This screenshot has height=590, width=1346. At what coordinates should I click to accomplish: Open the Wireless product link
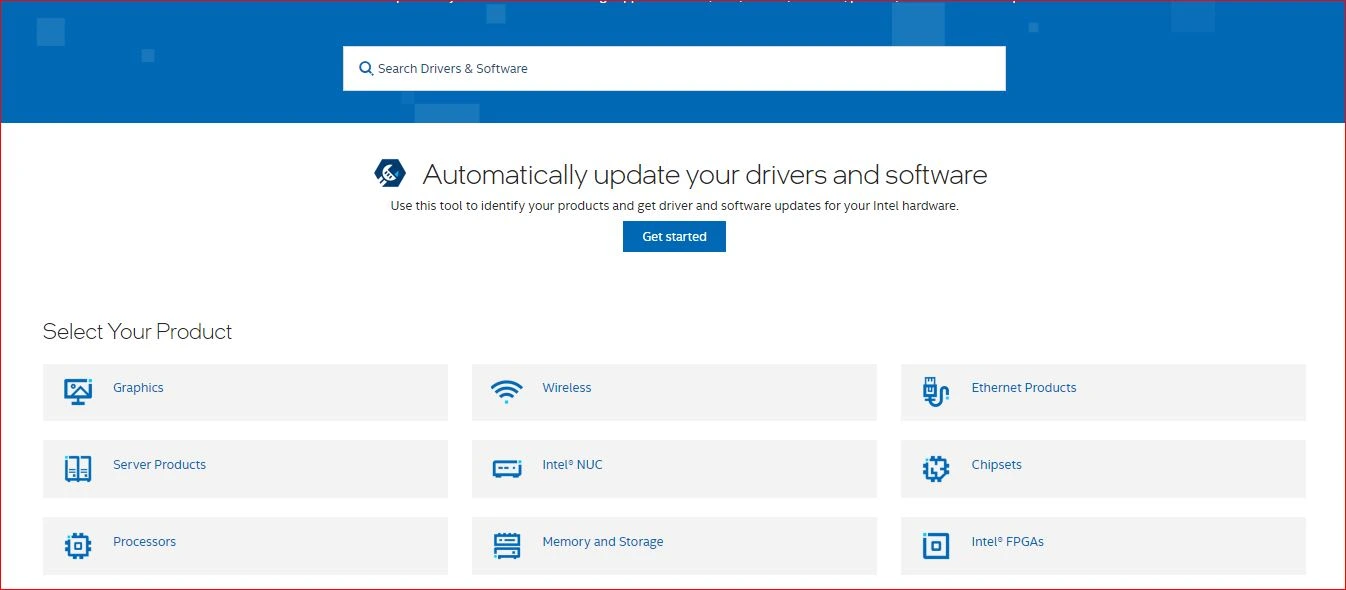click(x=567, y=388)
